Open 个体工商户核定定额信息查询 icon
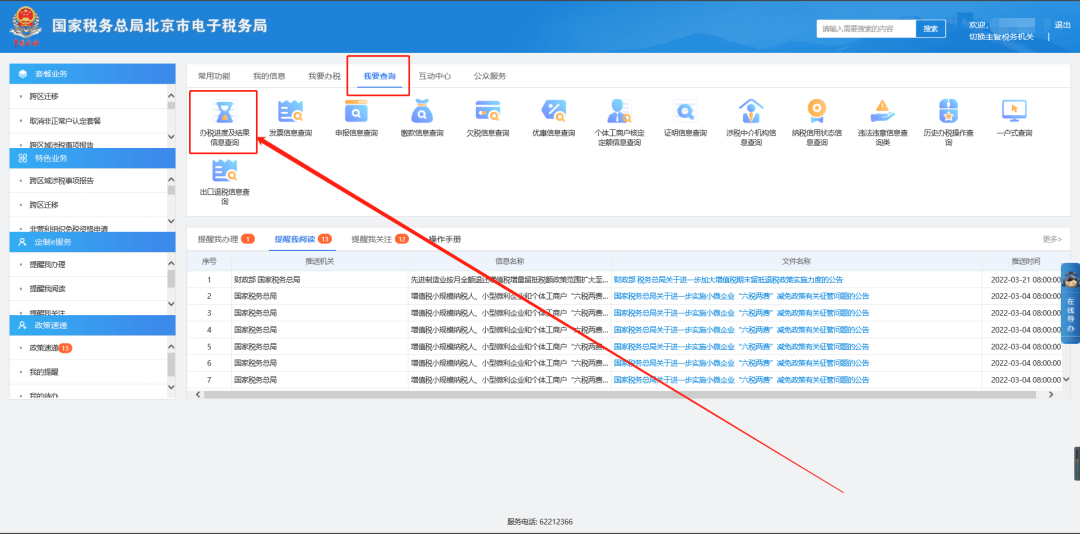This screenshot has height=534, width=1080. tap(619, 111)
